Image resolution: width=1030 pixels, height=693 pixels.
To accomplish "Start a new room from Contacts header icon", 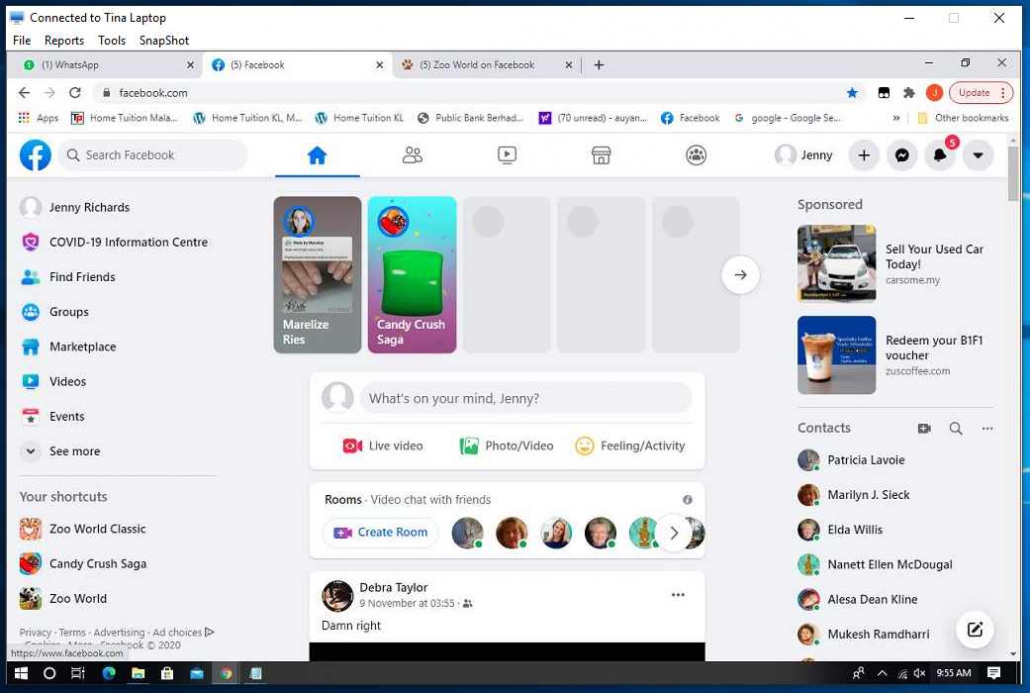I will 924,428.
